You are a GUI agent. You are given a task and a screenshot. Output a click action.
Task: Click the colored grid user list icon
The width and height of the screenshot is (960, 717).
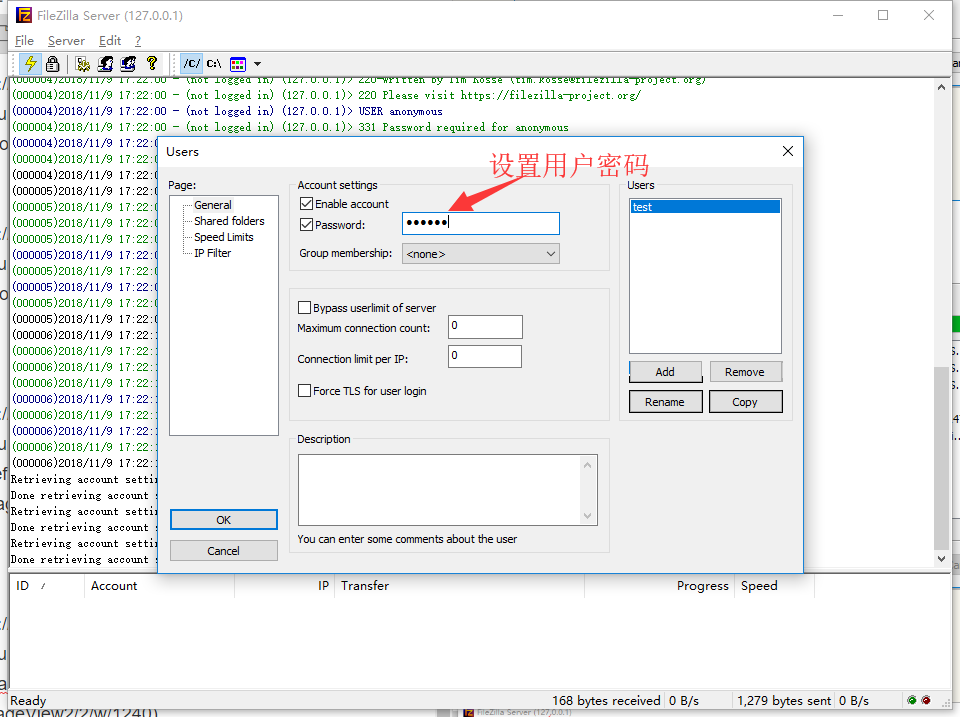point(238,64)
